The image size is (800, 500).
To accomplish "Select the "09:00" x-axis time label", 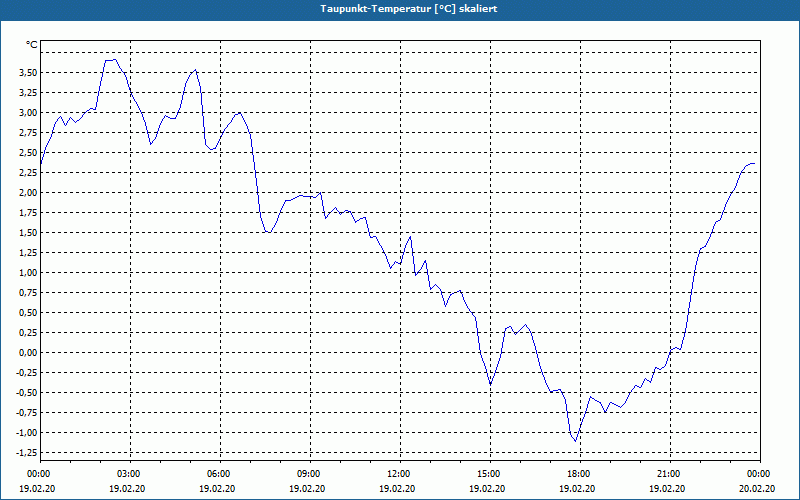I will point(310,474).
